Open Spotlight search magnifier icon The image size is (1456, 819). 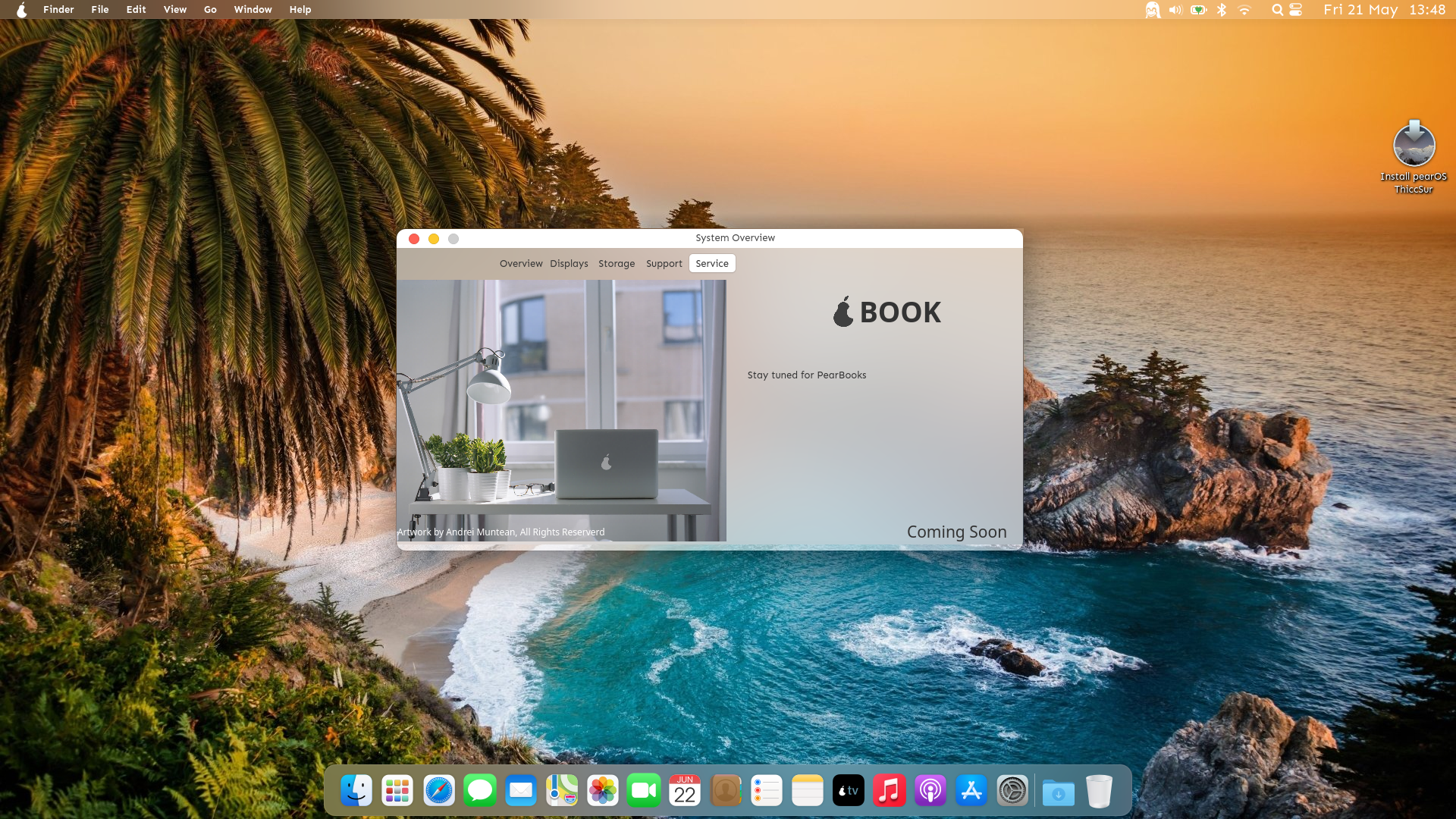(x=1277, y=10)
